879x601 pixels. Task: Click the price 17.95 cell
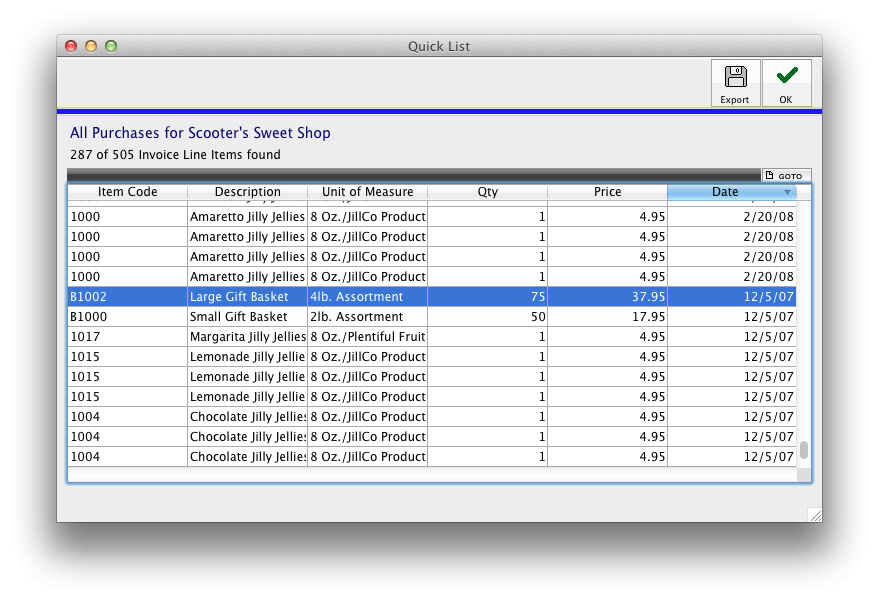pyautogui.click(x=607, y=317)
